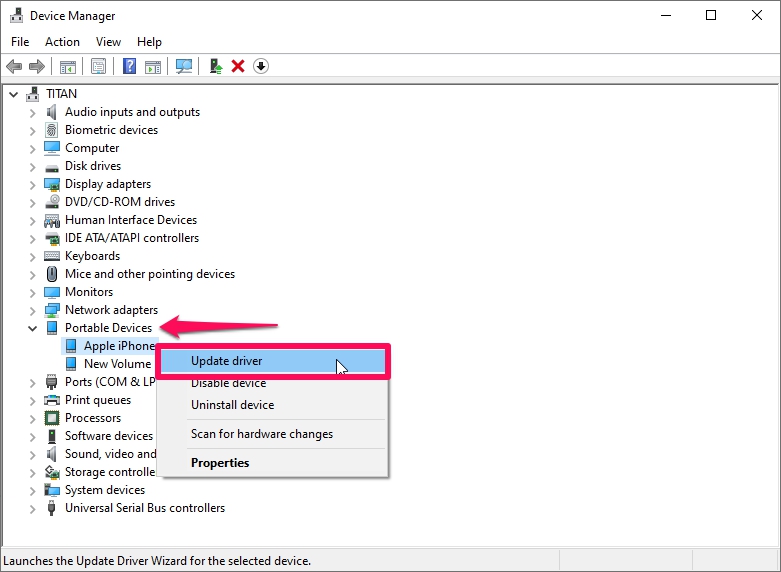Image resolution: width=781 pixels, height=572 pixels.
Task: Select the Disk drives label
Action: point(93,166)
